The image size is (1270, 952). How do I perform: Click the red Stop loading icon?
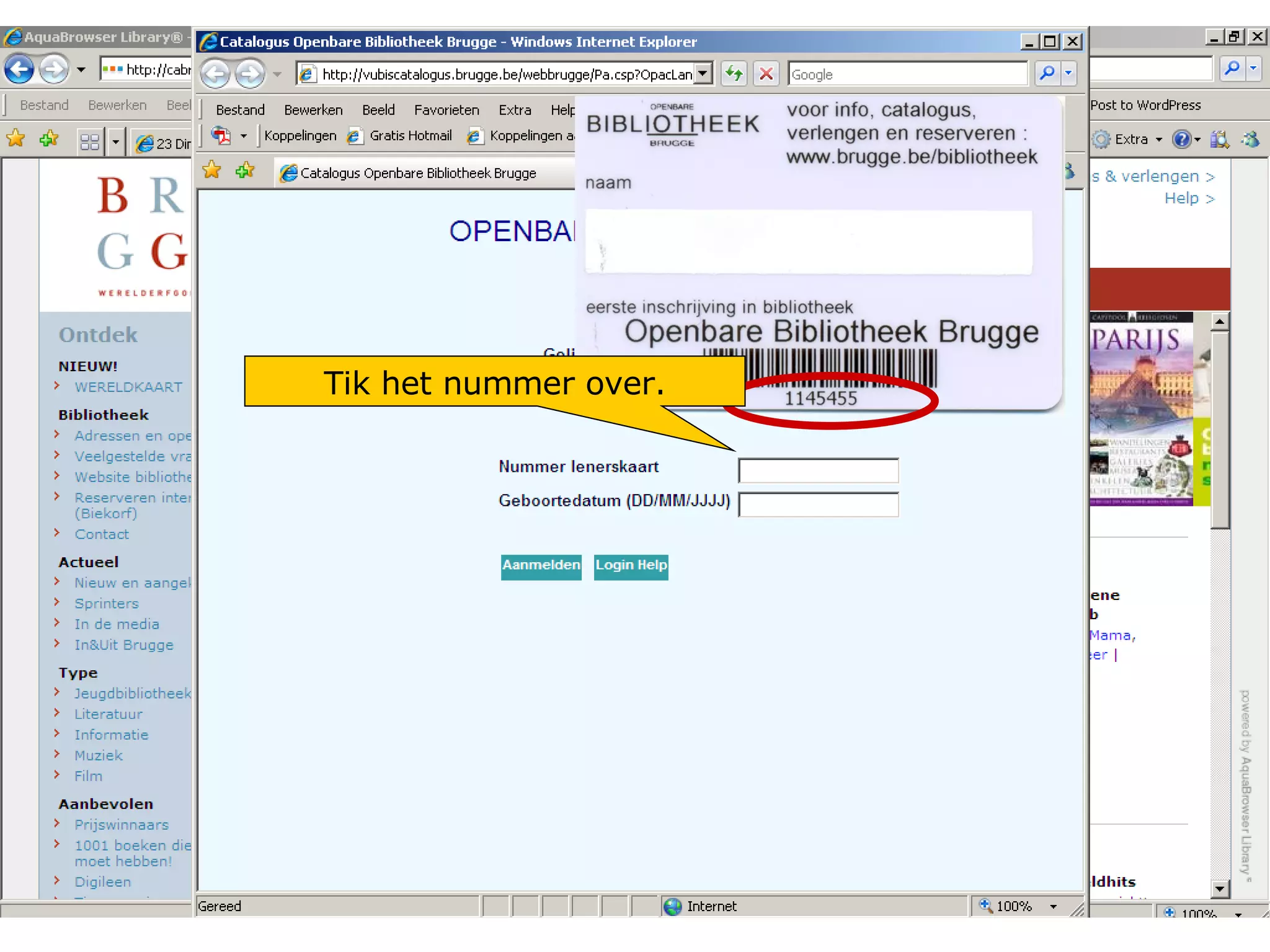pyautogui.click(x=766, y=74)
